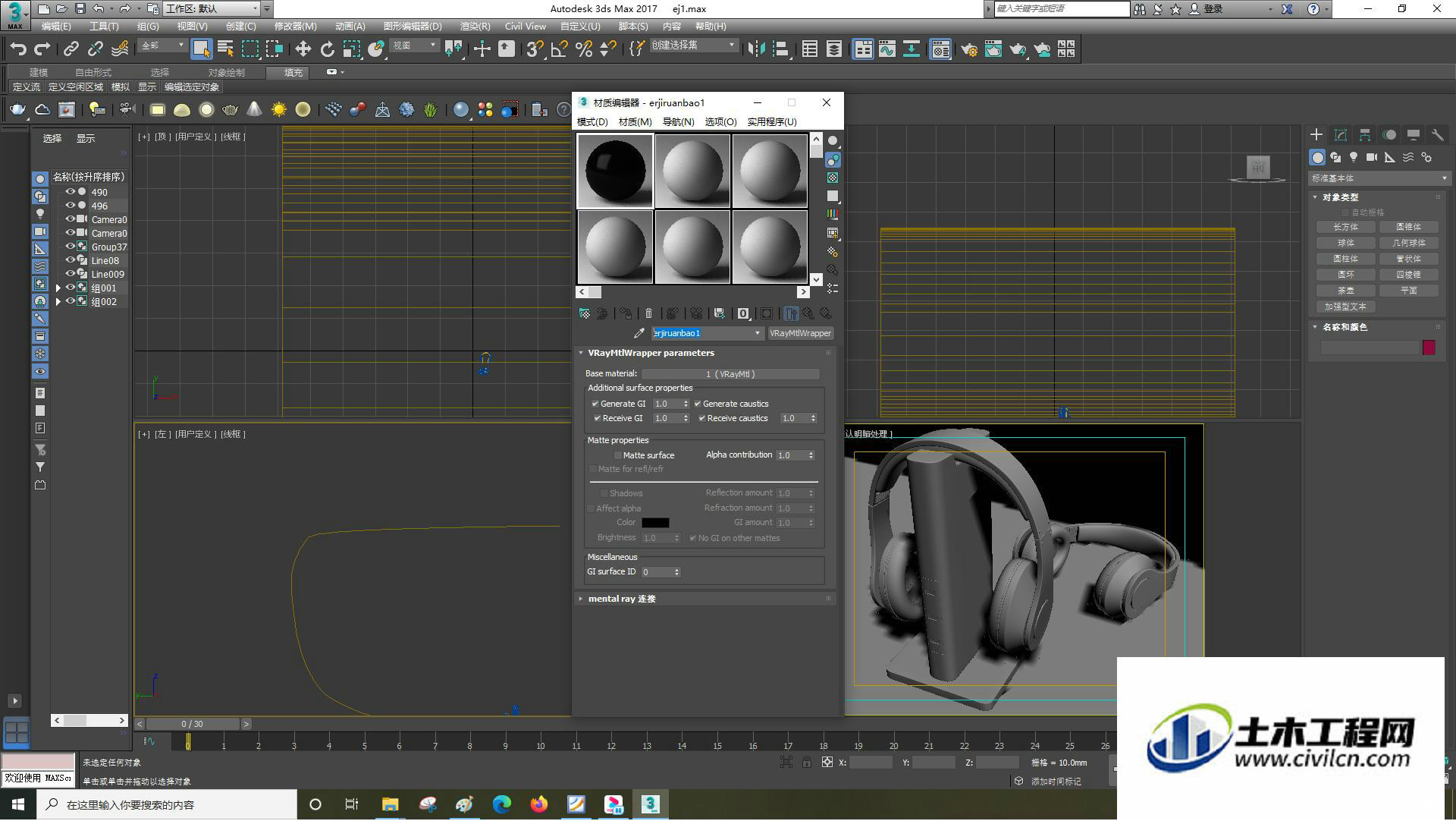
Task: Open Utilities wrench tab in command panel
Action: (x=1437, y=135)
